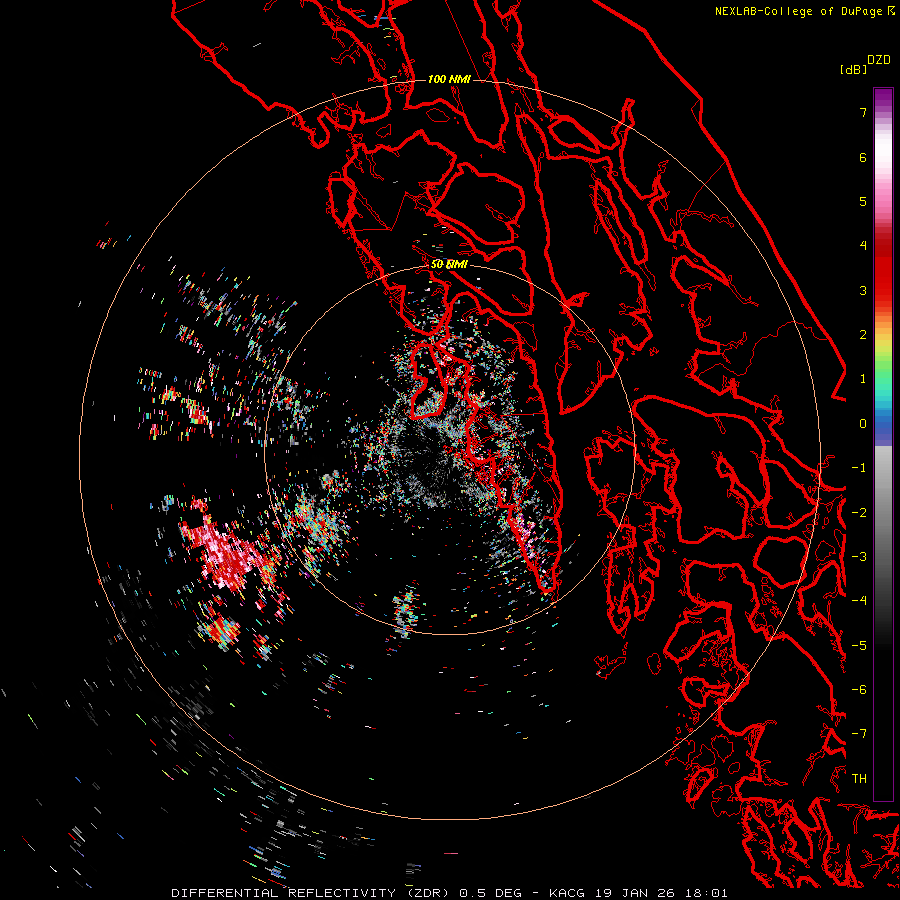
Task: Click the blue 0 dB segment of the color bar
Action: (x=883, y=426)
